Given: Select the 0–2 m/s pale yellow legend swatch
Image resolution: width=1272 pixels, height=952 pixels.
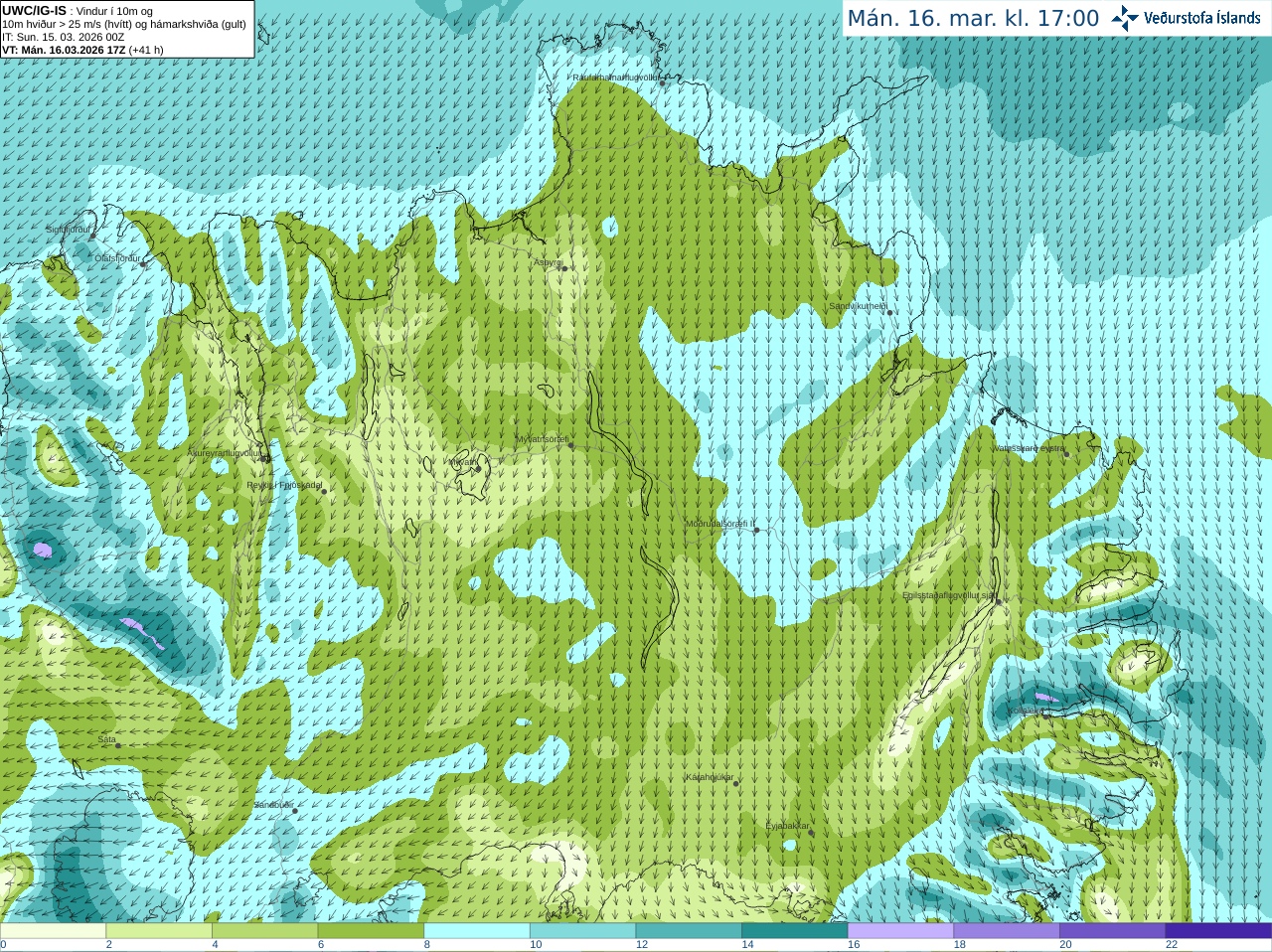Looking at the screenshot, I should pos(53,931).
